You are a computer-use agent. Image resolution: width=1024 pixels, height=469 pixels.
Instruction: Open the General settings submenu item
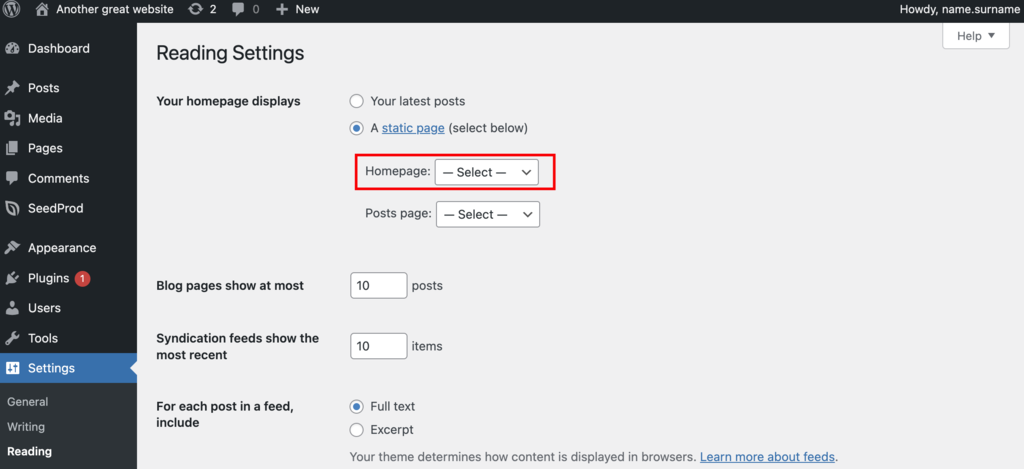click(x=27, y=402)
